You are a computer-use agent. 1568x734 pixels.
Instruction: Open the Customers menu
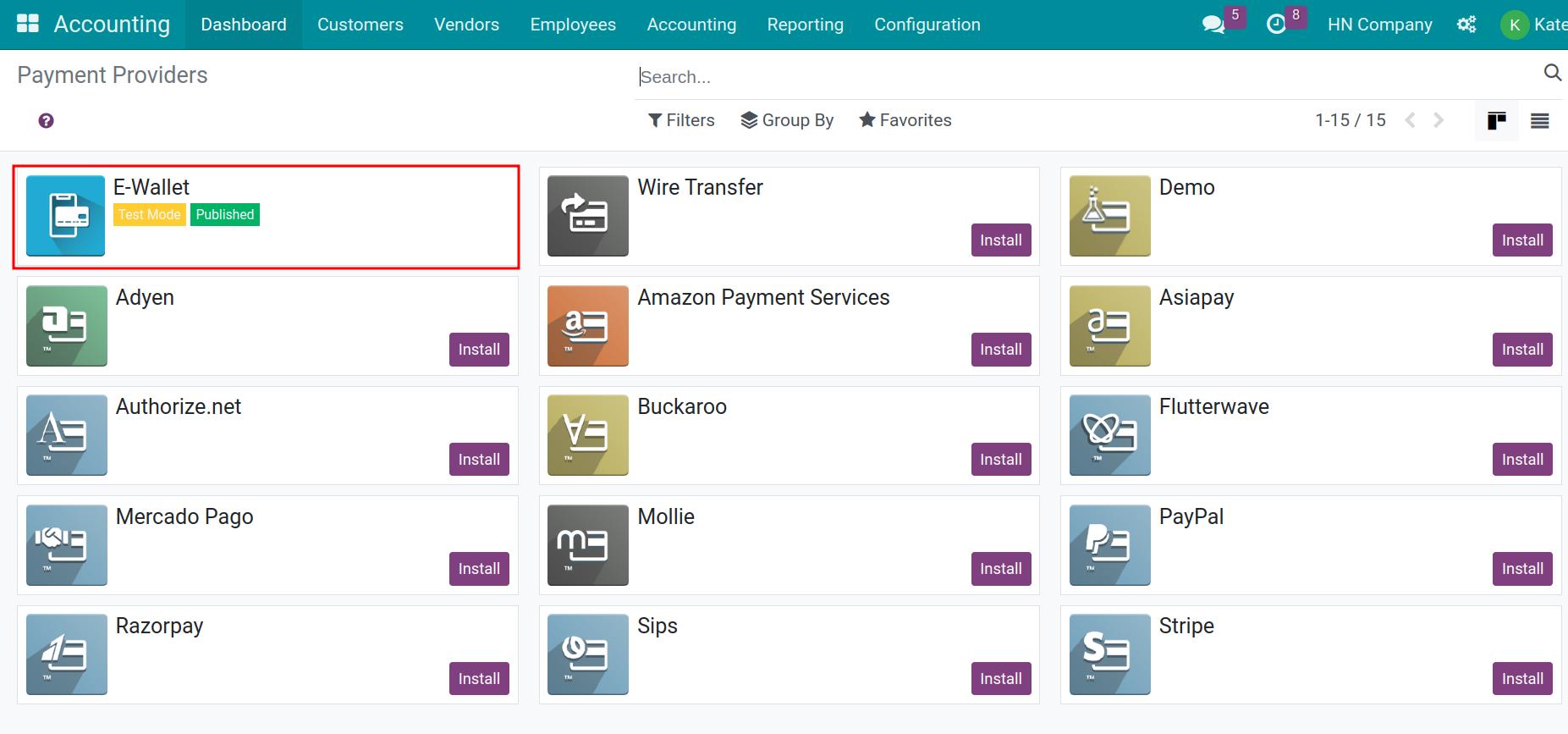tap(360, 25)
